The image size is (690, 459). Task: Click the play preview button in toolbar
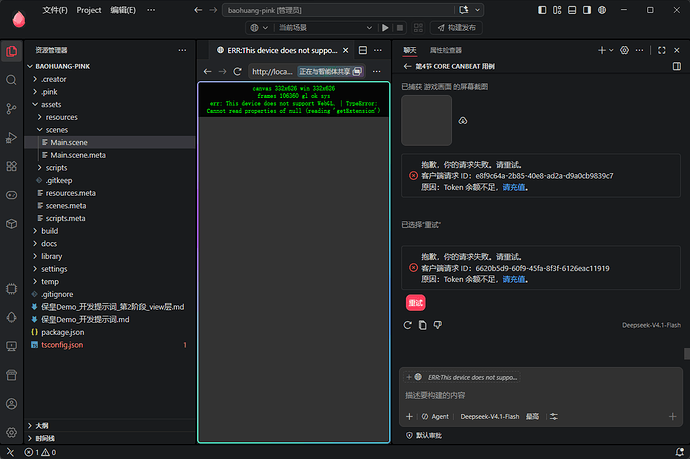385,28
